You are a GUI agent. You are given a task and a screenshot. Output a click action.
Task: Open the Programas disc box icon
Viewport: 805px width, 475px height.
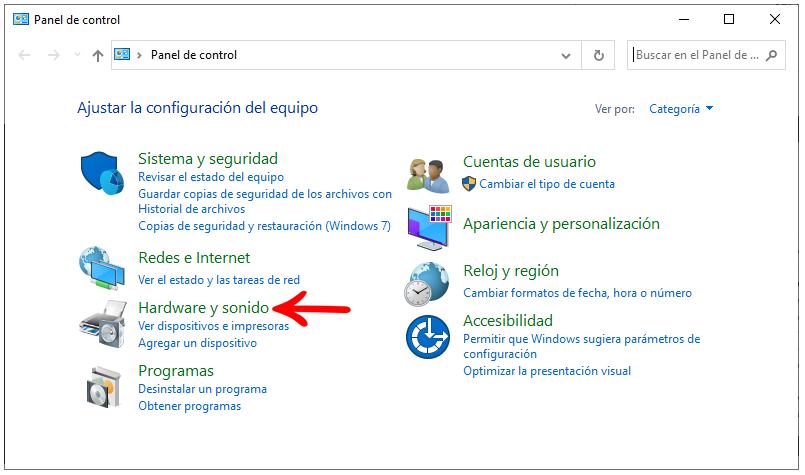[x=104, y=388]
